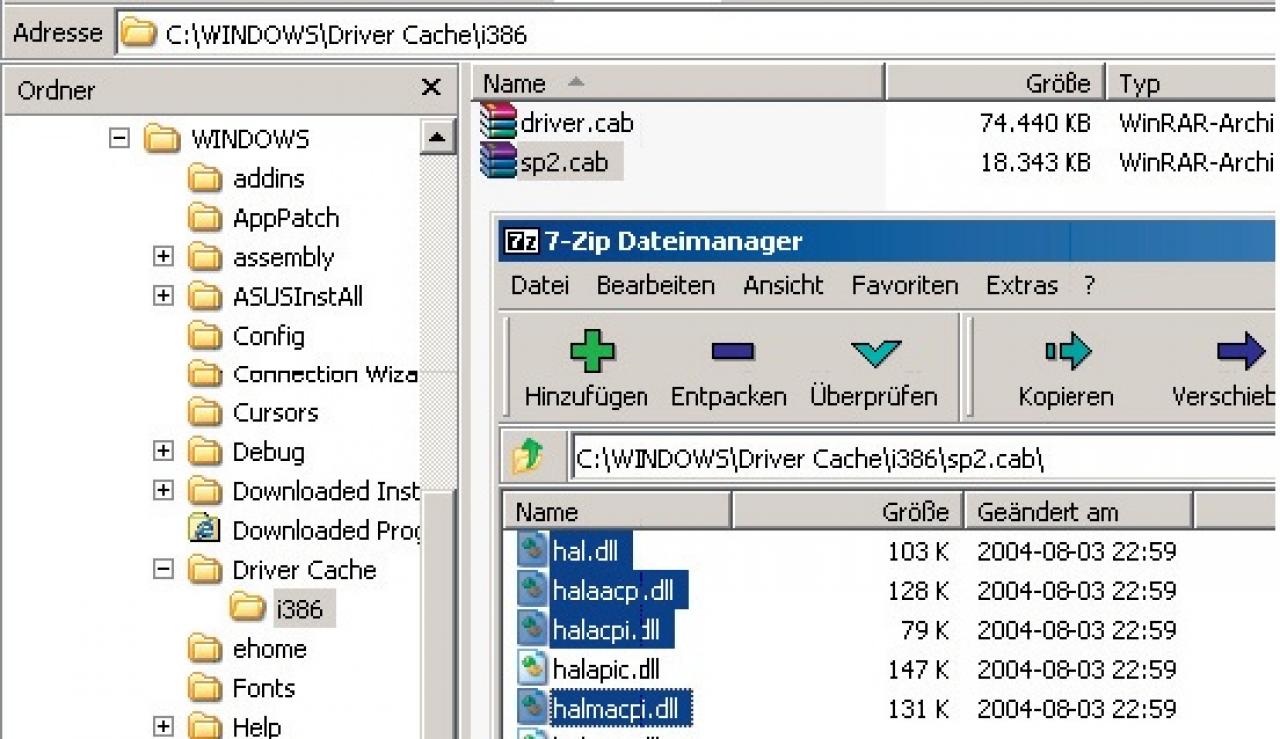1280x739 pixels.
Task: Open the Bearbeiten menu
Action: tap(656, 285)
